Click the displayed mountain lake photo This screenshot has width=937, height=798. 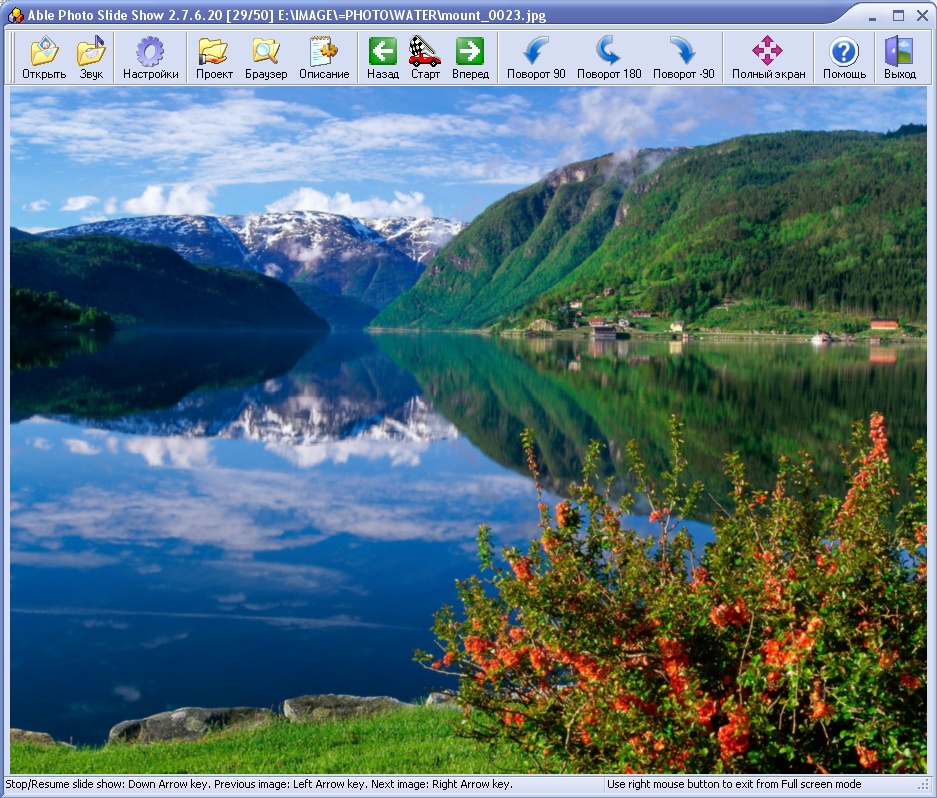[468, 430]
